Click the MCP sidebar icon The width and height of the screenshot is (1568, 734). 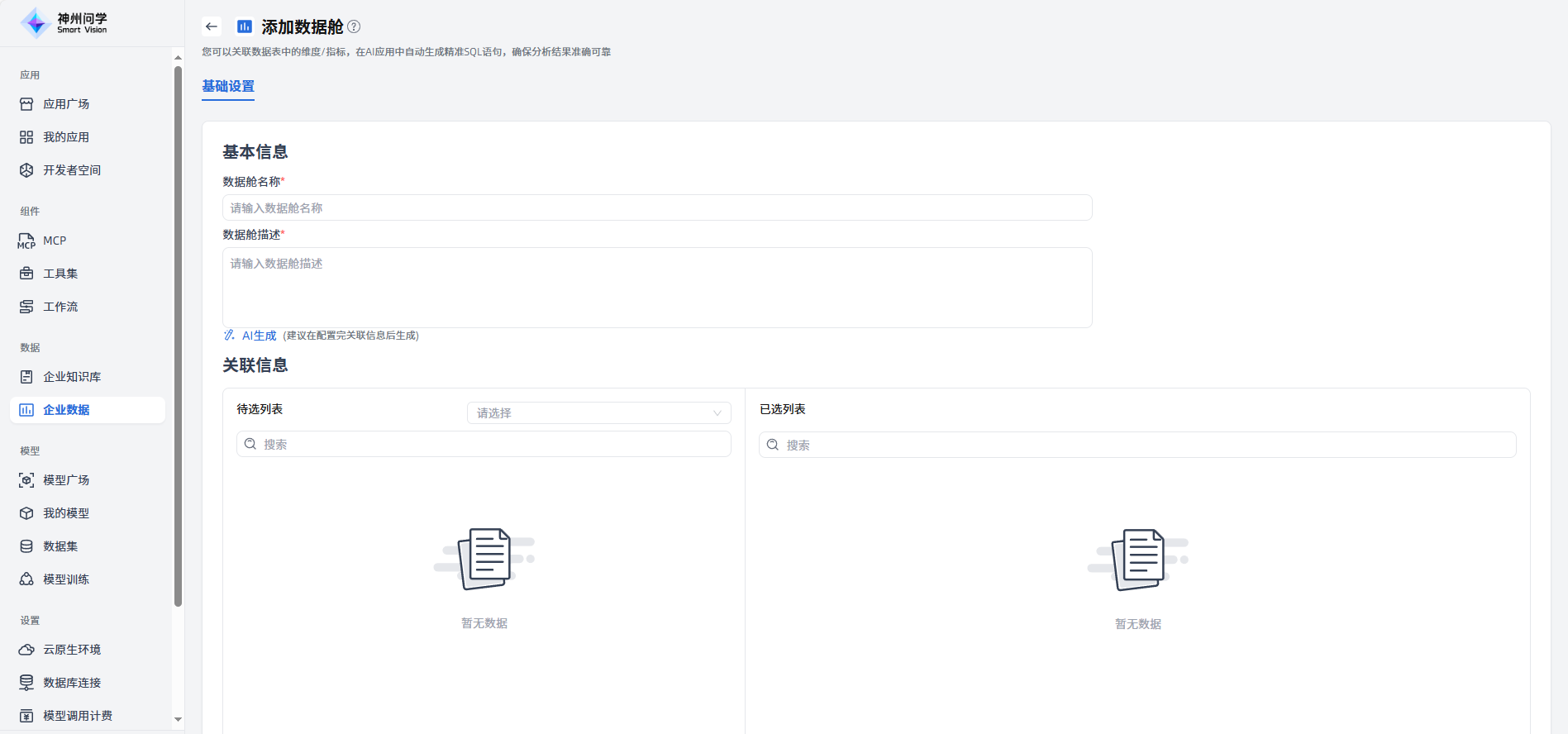[x=26, y=241]
